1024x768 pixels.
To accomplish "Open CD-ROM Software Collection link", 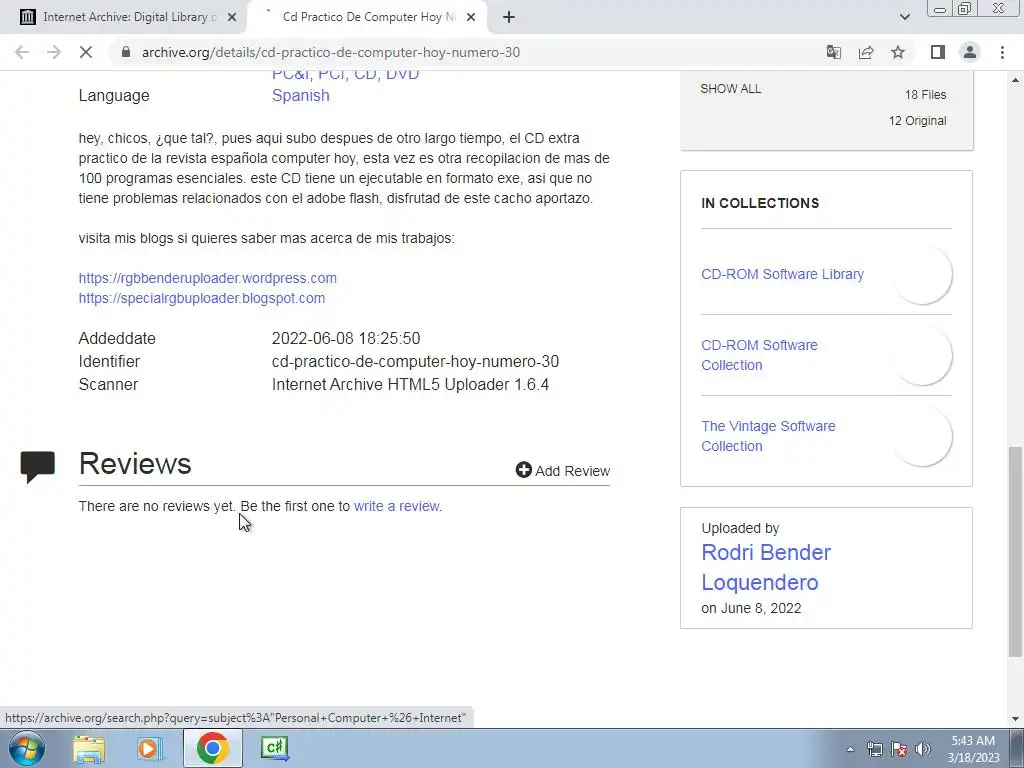I will (760, 355).
